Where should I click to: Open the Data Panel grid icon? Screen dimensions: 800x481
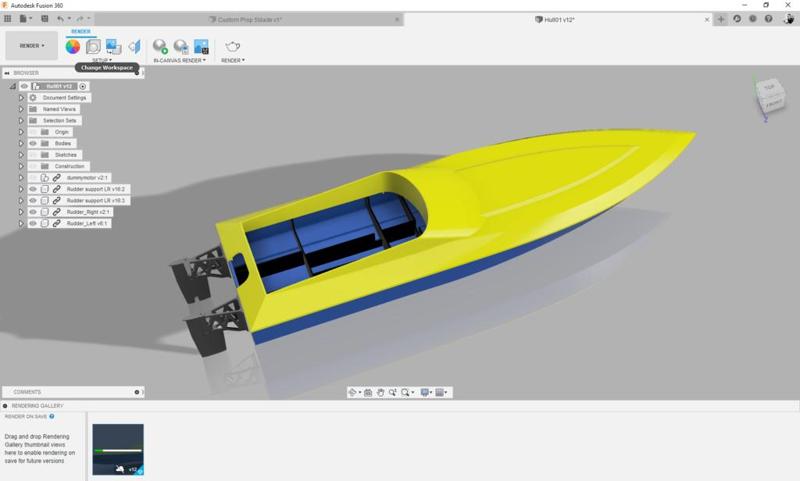coord(8,19)
